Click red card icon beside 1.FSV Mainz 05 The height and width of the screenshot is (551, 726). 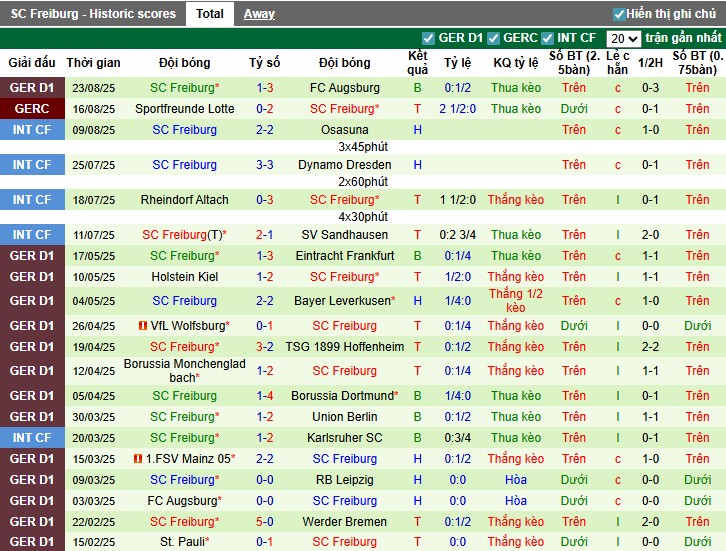click(138, 459)
